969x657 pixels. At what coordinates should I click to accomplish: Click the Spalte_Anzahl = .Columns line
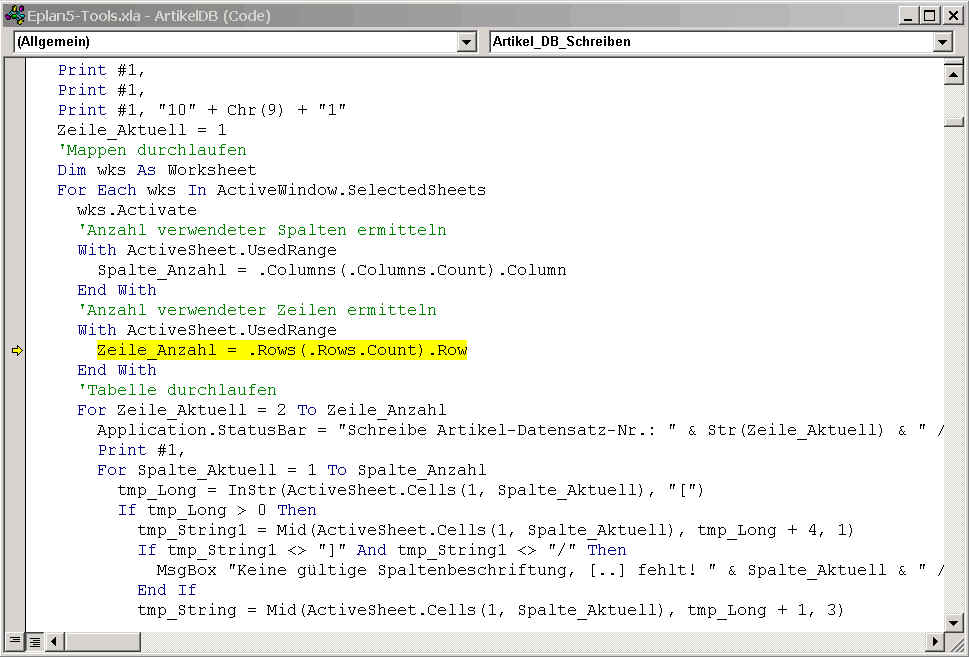[x=332, y=270]
